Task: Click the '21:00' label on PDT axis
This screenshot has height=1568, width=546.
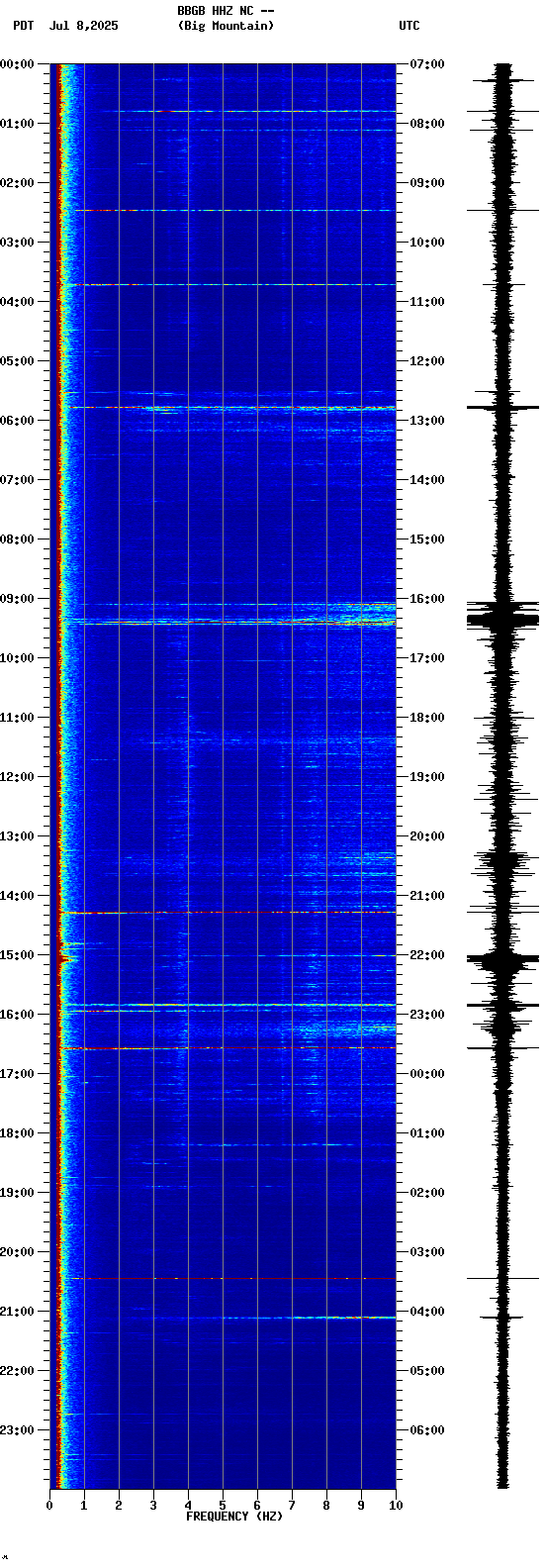Action: point(17,1312)
